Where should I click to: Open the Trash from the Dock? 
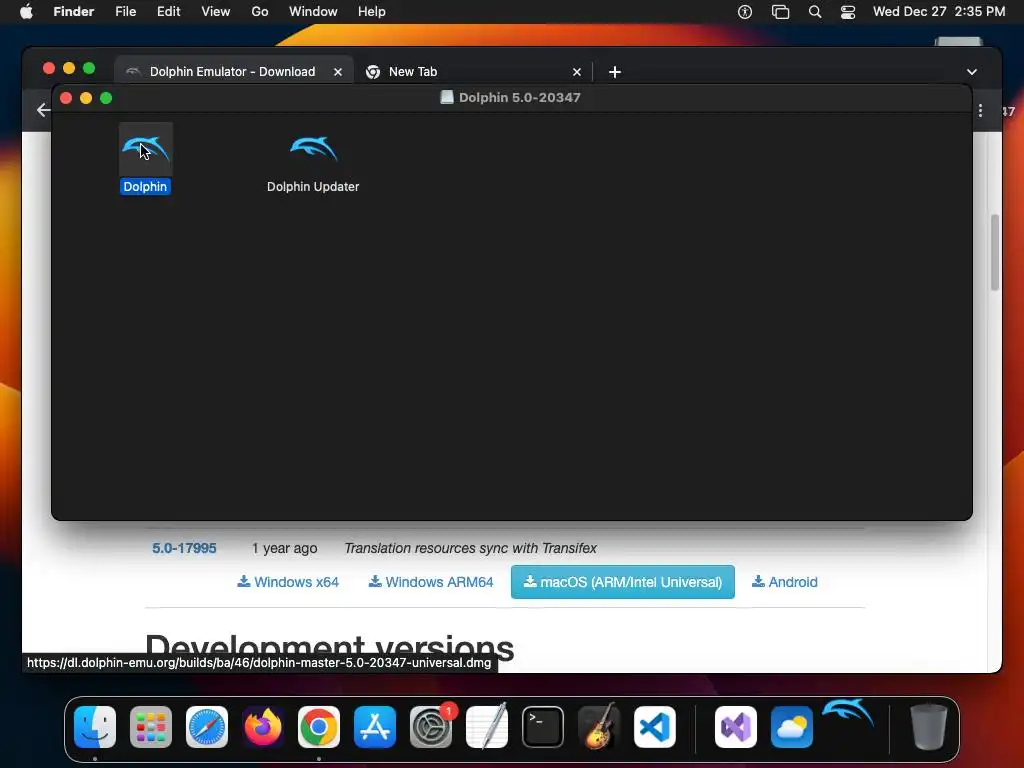(x=929, y=727)
